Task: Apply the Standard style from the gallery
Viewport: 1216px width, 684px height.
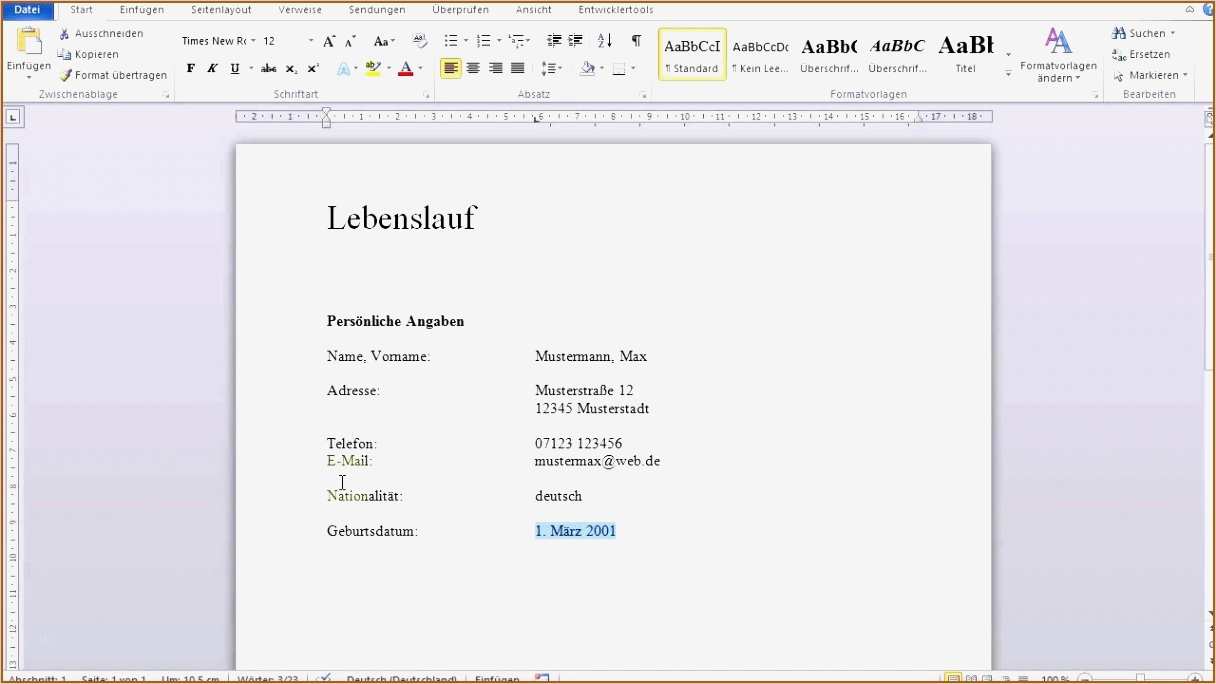Action: (x=691, y=52)
